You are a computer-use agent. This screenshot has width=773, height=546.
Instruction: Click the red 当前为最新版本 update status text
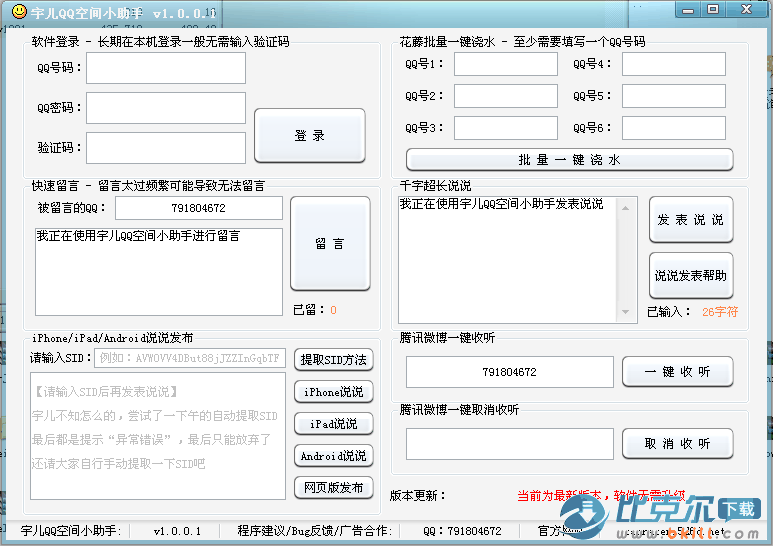(x=601, y=495)
